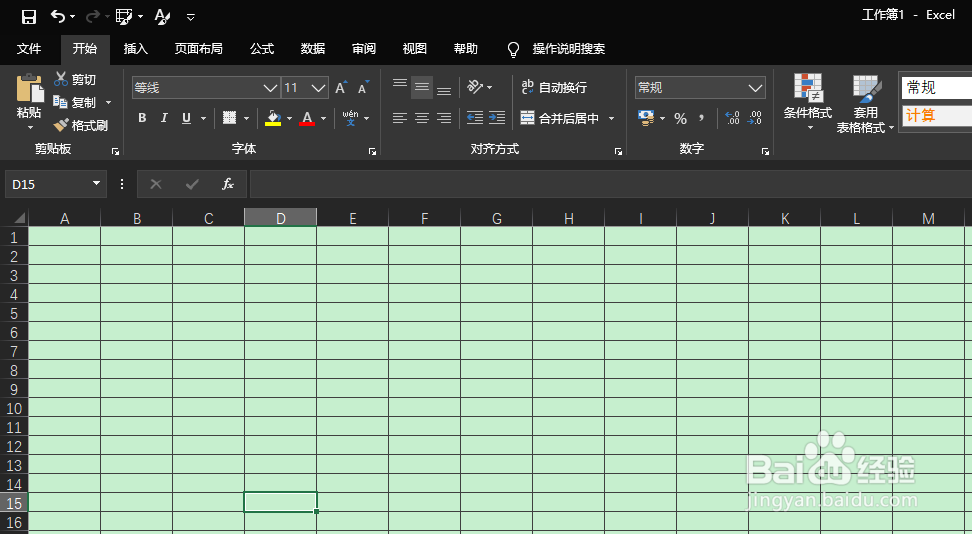Switch to the 视图 tab
972x534 pixels.
point(415,49)
